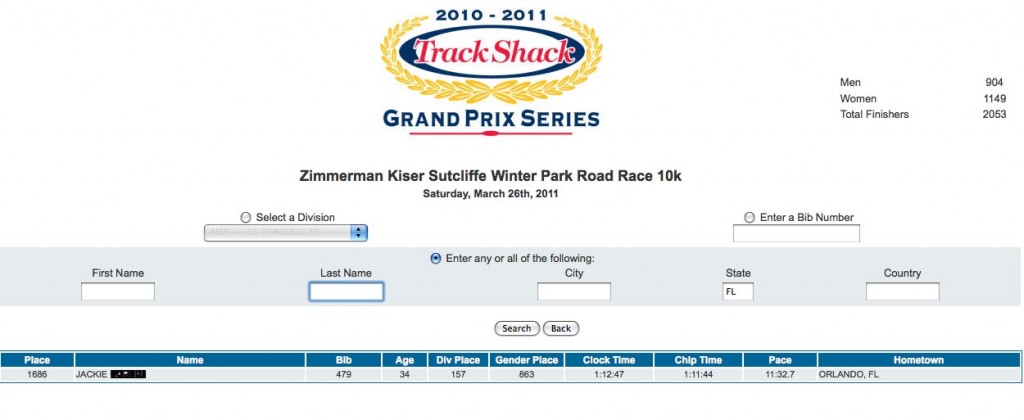Click the Search button

[517, 329]
